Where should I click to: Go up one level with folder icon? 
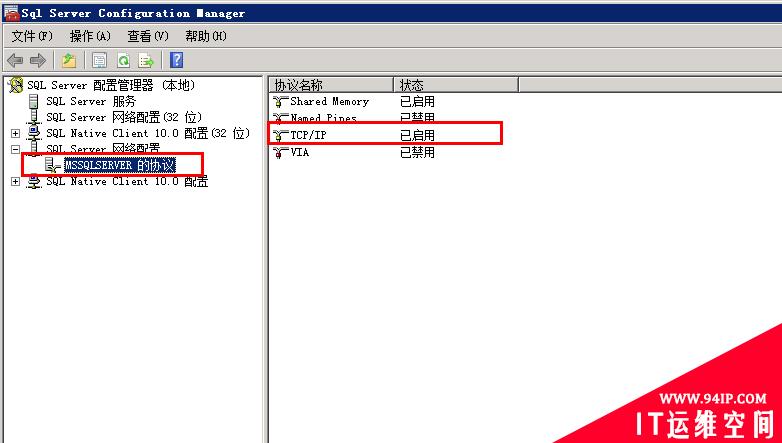click(69, 61)
